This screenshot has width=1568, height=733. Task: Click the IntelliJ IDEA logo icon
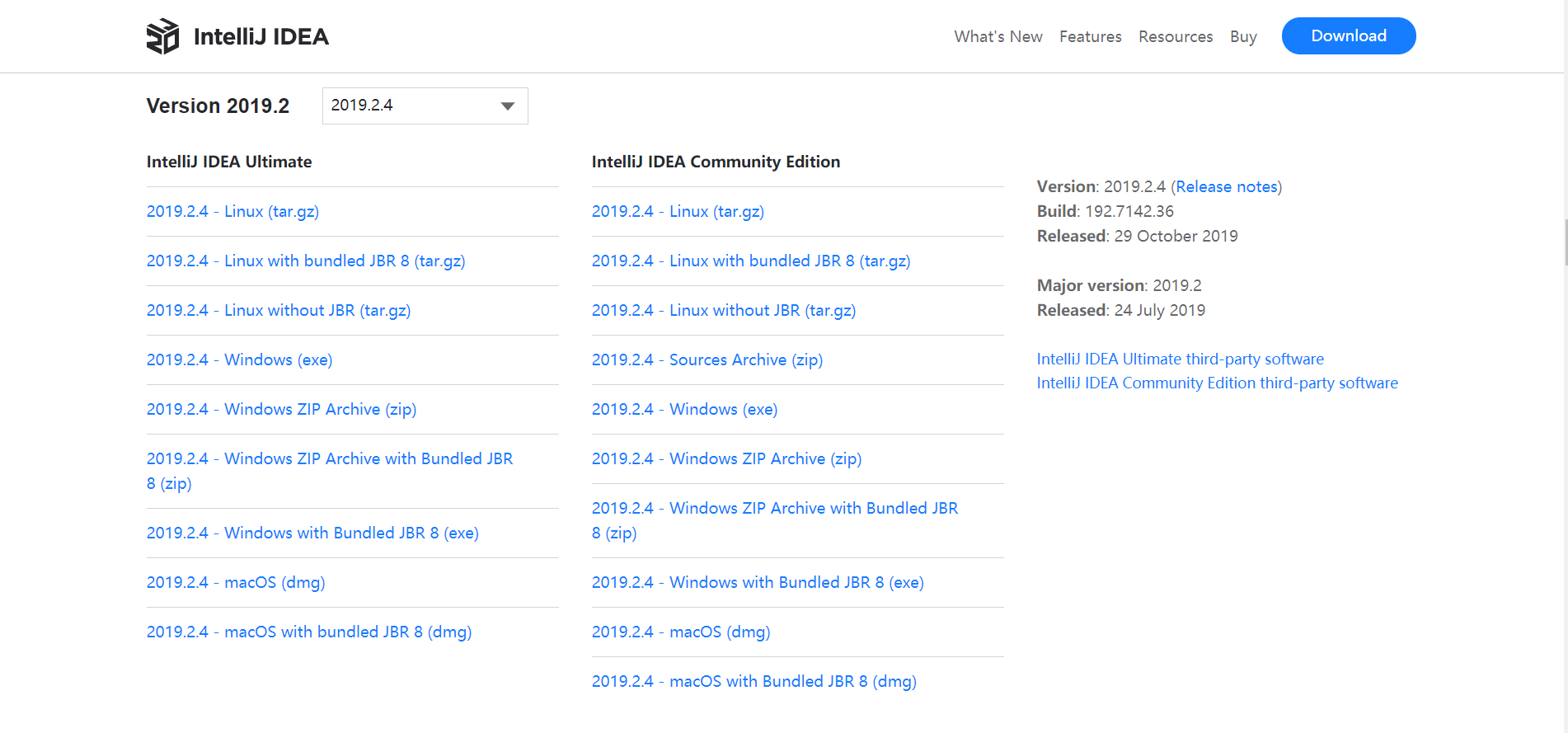pos(162,36)
